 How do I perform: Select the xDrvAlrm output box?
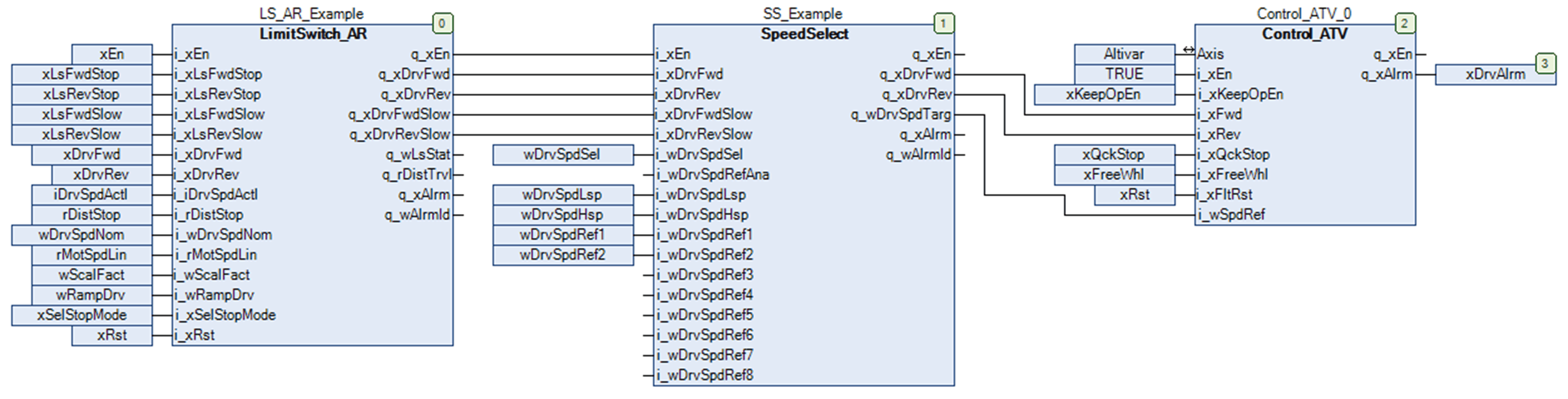click(x=1496, y=74)
